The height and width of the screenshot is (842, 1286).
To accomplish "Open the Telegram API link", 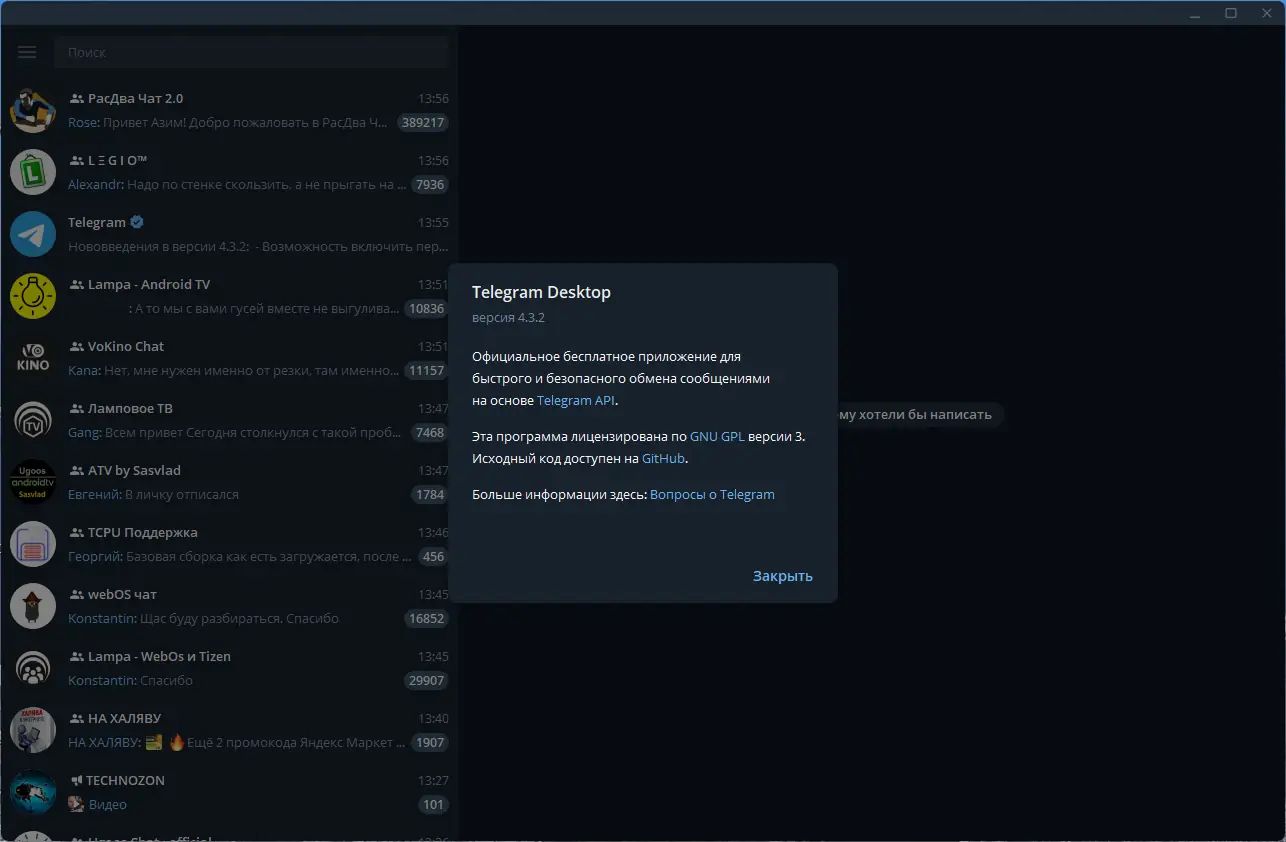I will (x=576, y=400).
